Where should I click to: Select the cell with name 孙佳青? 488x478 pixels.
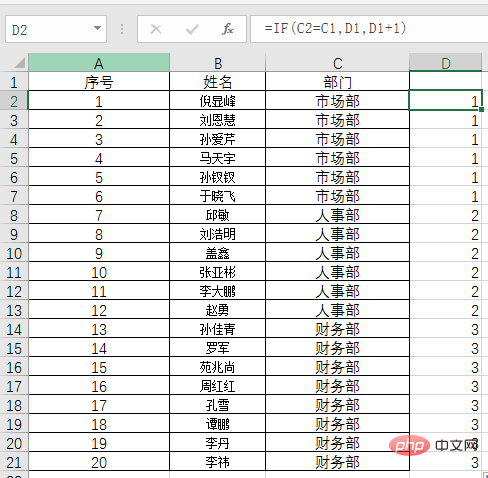pos(217,328)
